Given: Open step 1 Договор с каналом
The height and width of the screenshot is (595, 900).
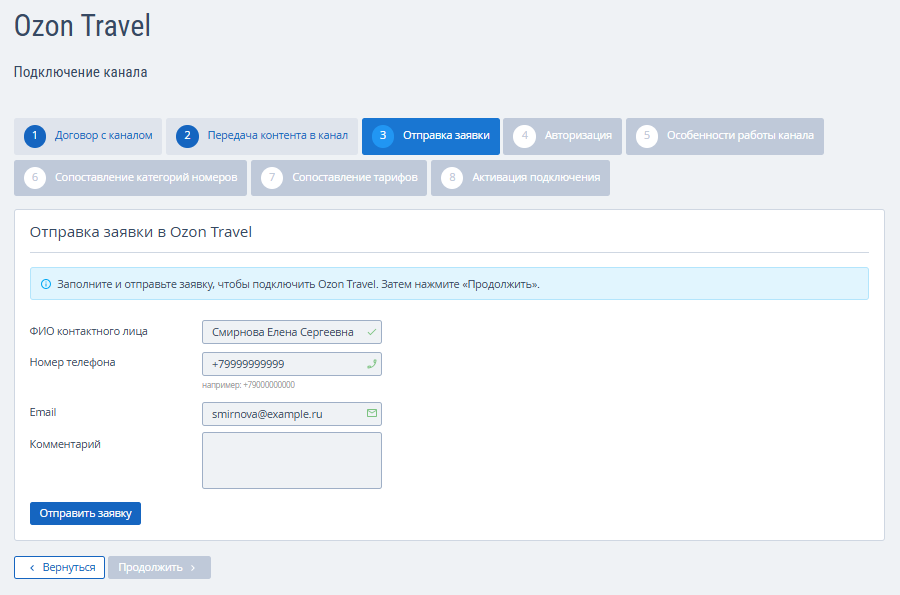Looking at the screenshot, I should [x=88, y=136].
